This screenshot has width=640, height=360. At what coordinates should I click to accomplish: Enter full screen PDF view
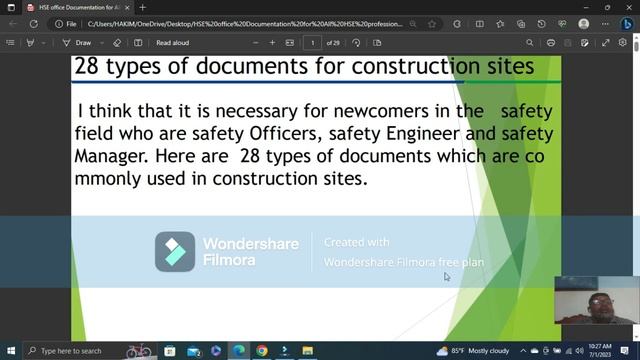pos(605,42)
